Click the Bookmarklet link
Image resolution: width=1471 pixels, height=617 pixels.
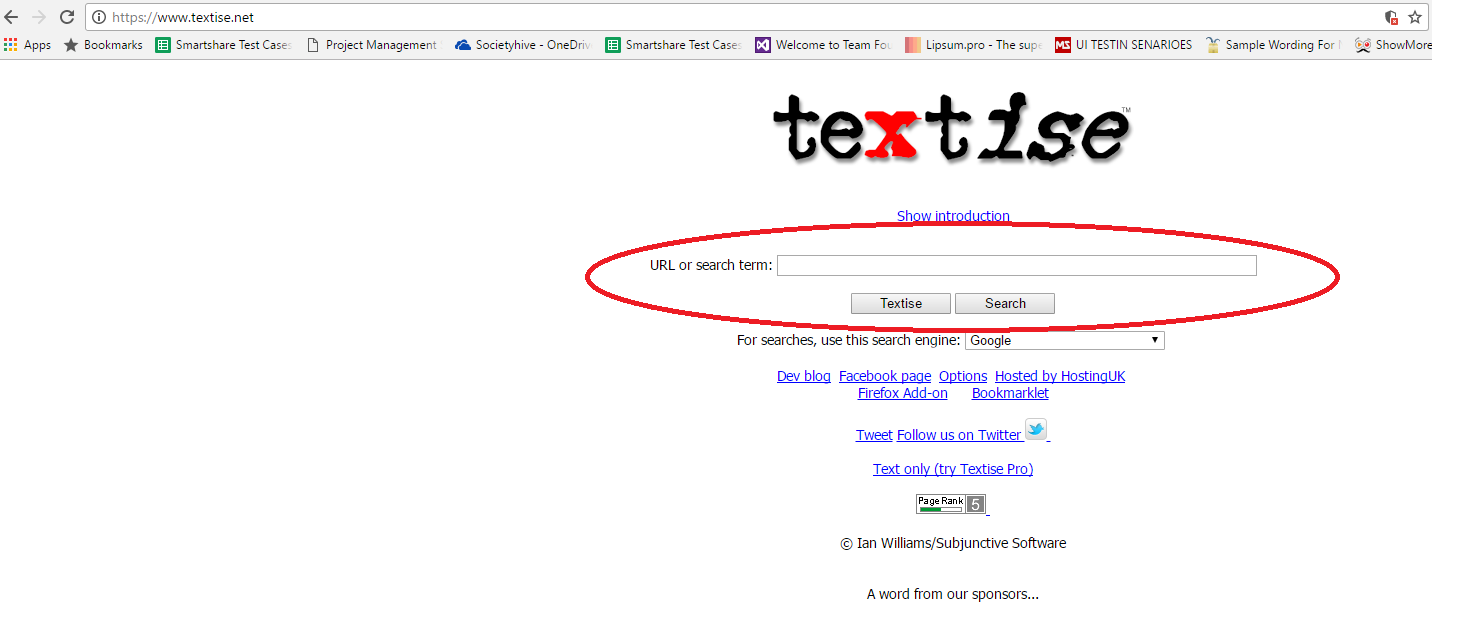tap(1010, 393)
